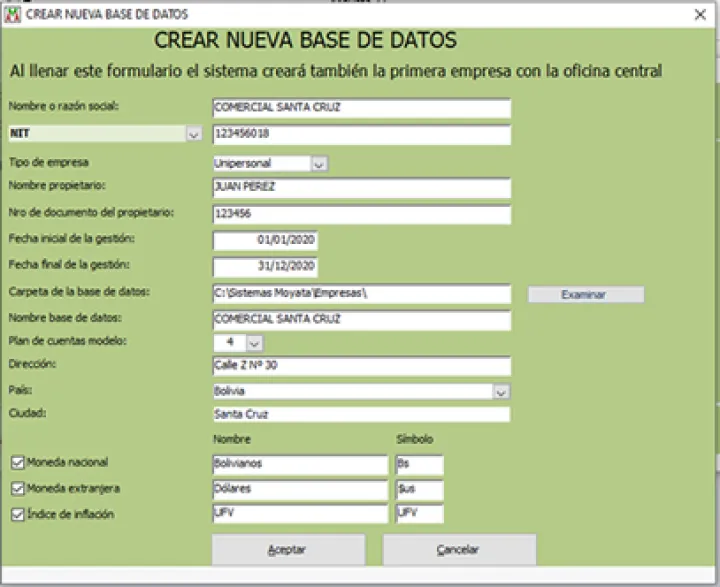This screenshot has height=587, width=720.
Task: Toggle the Moneda nacional checkbox
Action: click(17, 463)
